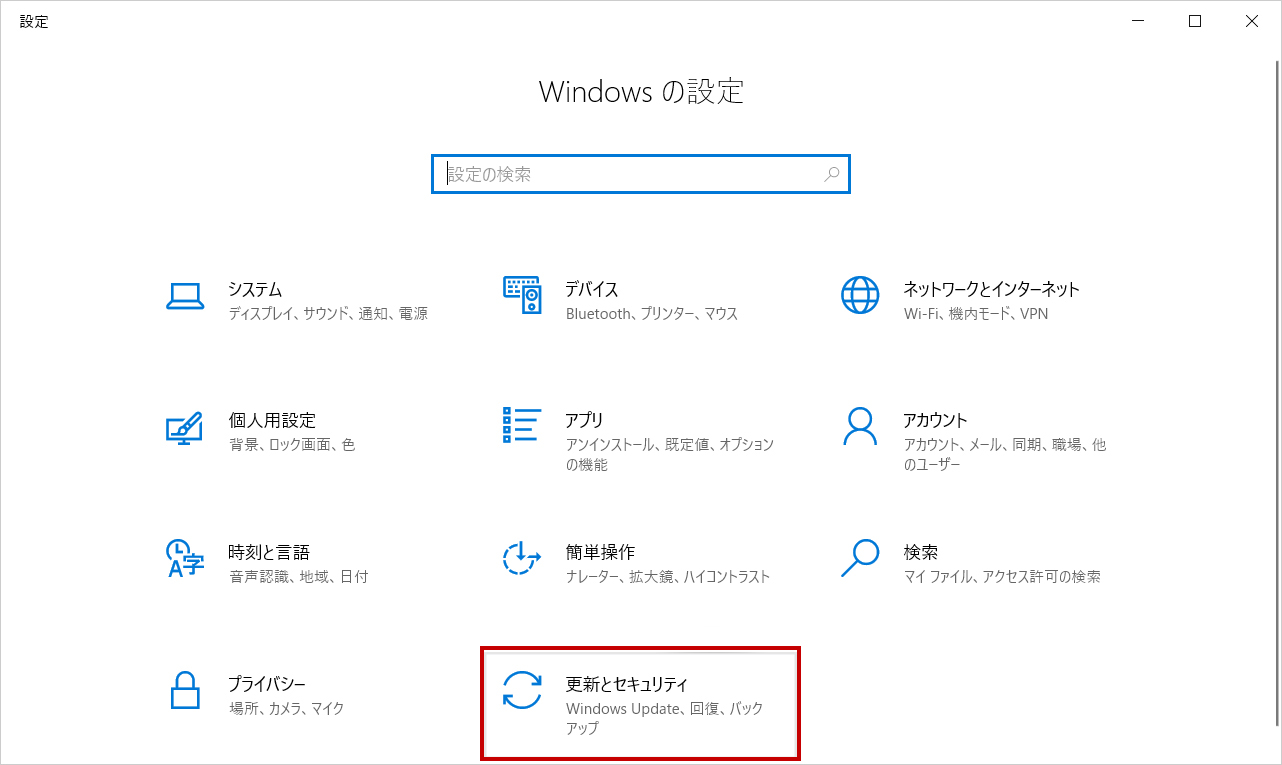
Task: Click 'アカウント、メール、同期、職場、他' description
Action: click(x=1005, y=444)
